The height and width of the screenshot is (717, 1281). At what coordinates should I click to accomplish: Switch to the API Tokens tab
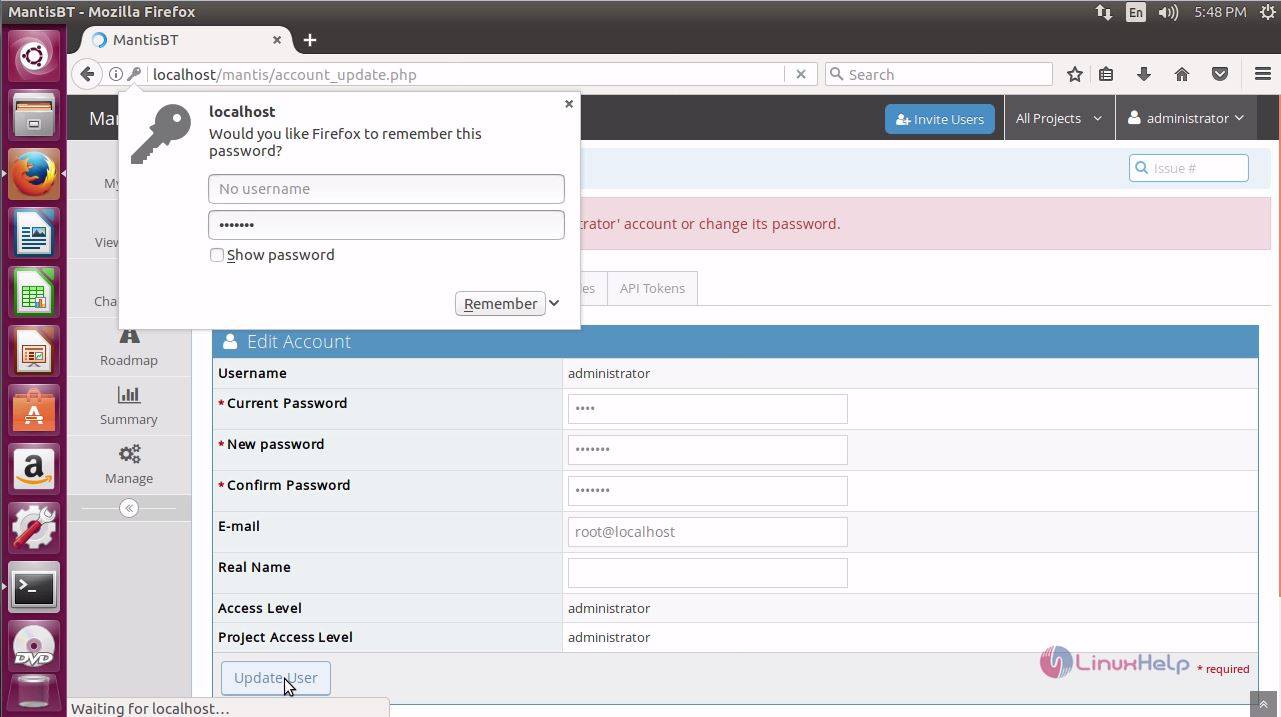(x=652, y=288)
